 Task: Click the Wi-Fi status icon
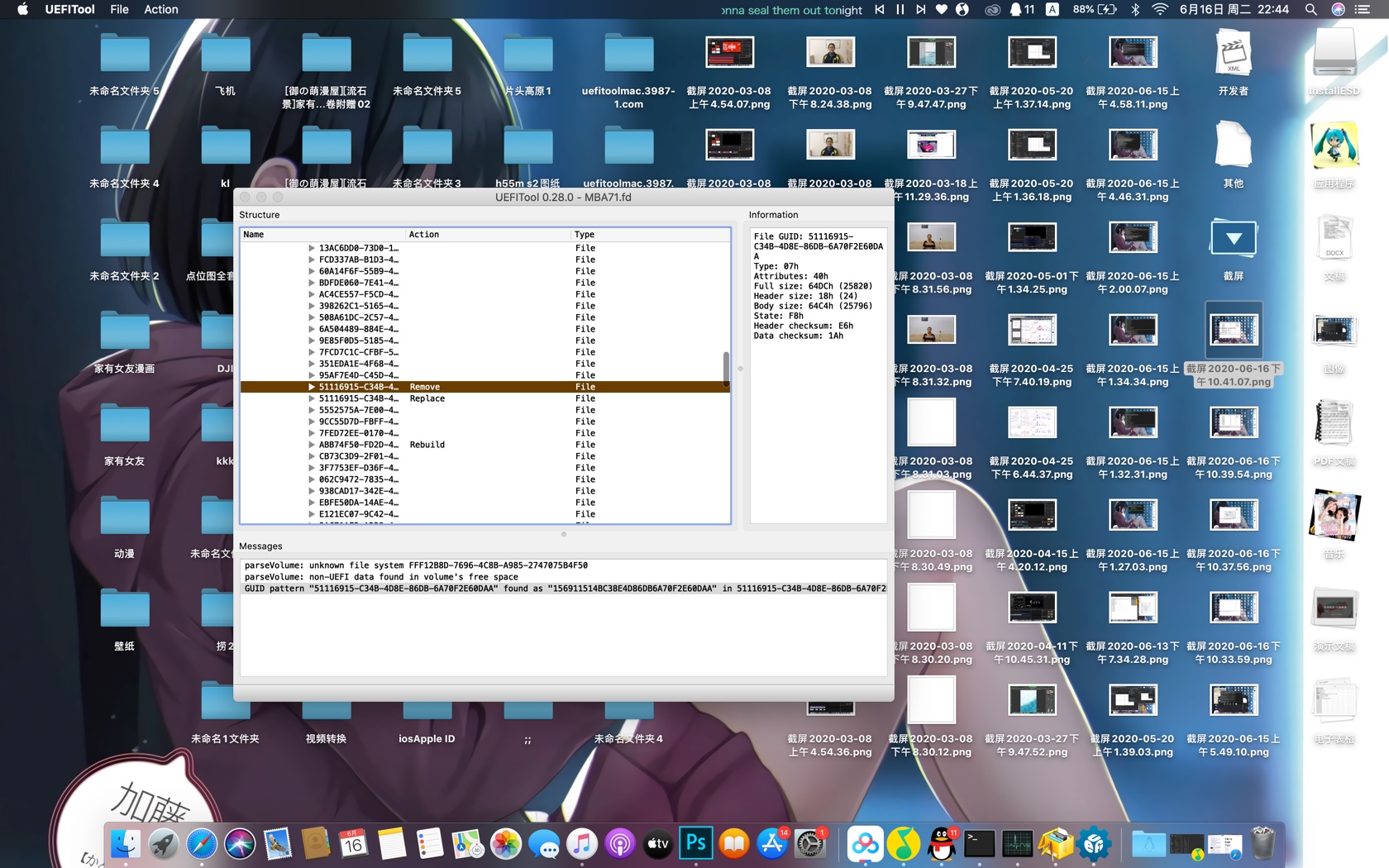pos(1160,9)
